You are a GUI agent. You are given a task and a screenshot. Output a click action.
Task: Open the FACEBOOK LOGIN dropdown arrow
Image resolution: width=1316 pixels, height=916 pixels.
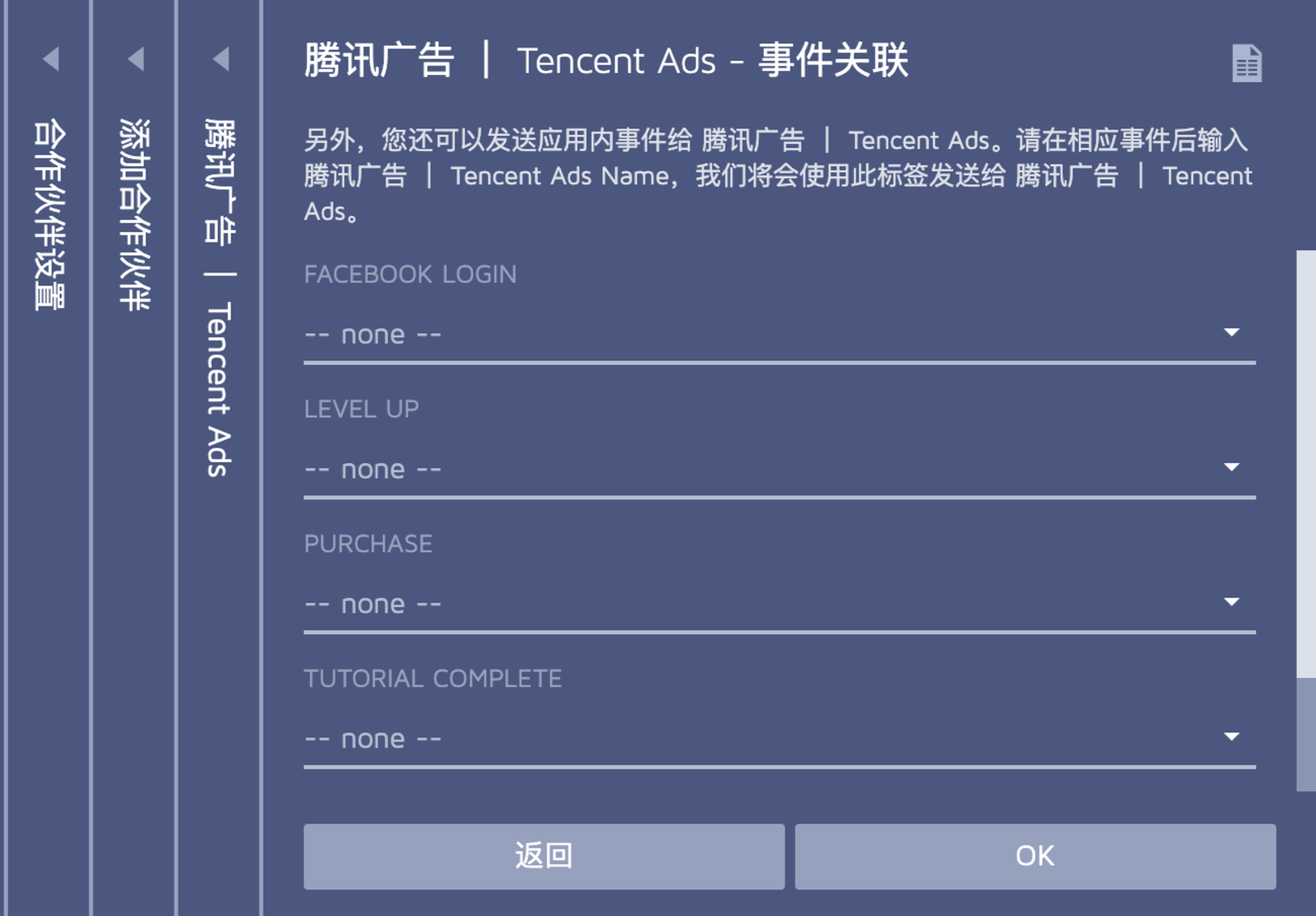click(x=1231, y=332)
